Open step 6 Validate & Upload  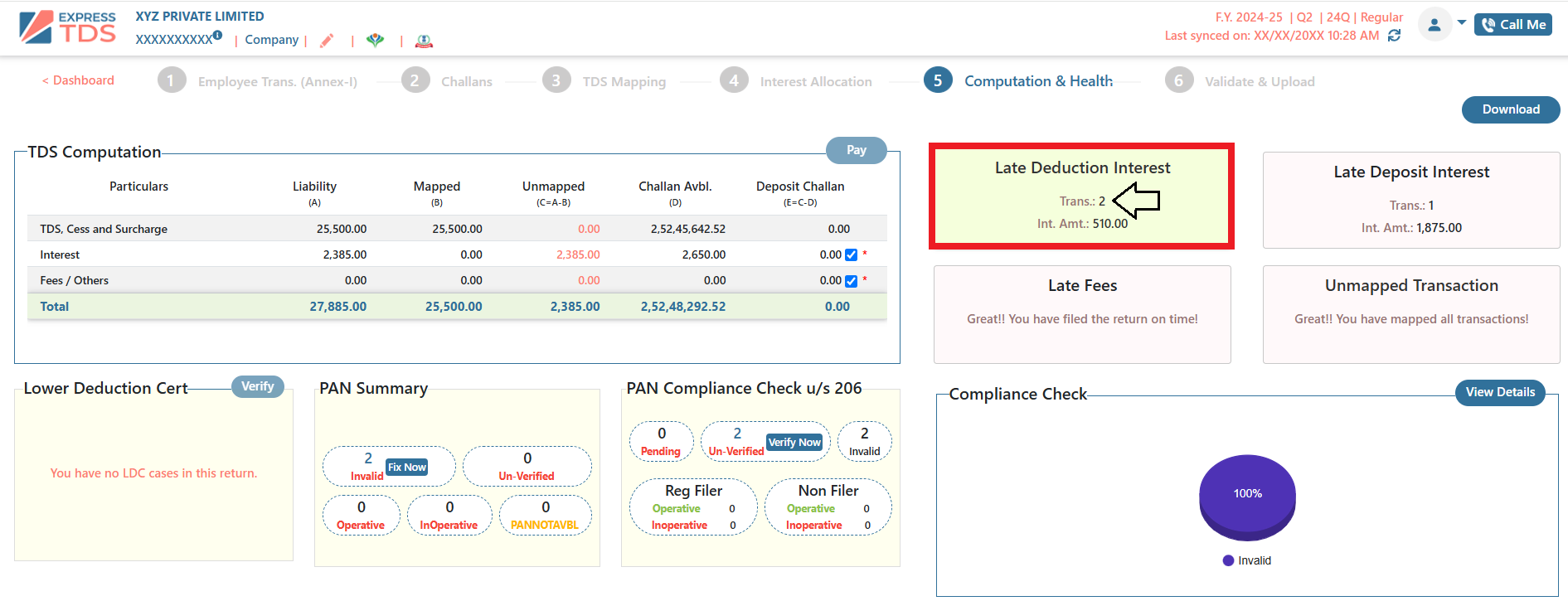pyautogui.click(x=1240, y=80)
